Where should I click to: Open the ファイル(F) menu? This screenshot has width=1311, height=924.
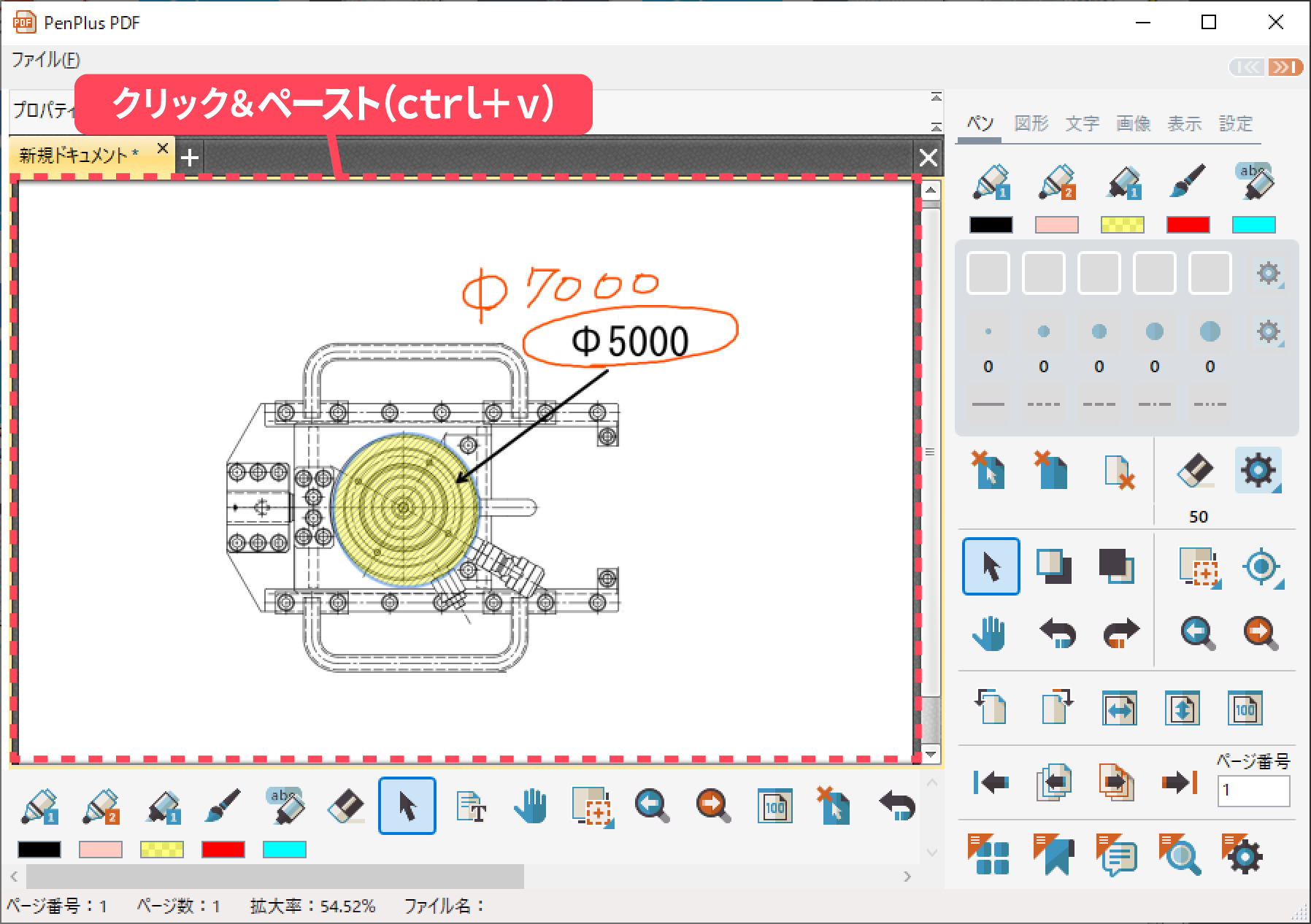[x=45, y=60]
